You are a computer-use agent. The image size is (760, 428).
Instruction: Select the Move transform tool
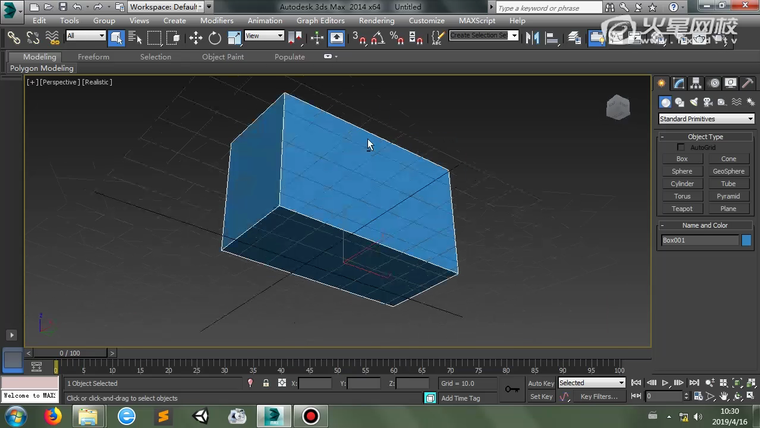click(x=195, y=38)
